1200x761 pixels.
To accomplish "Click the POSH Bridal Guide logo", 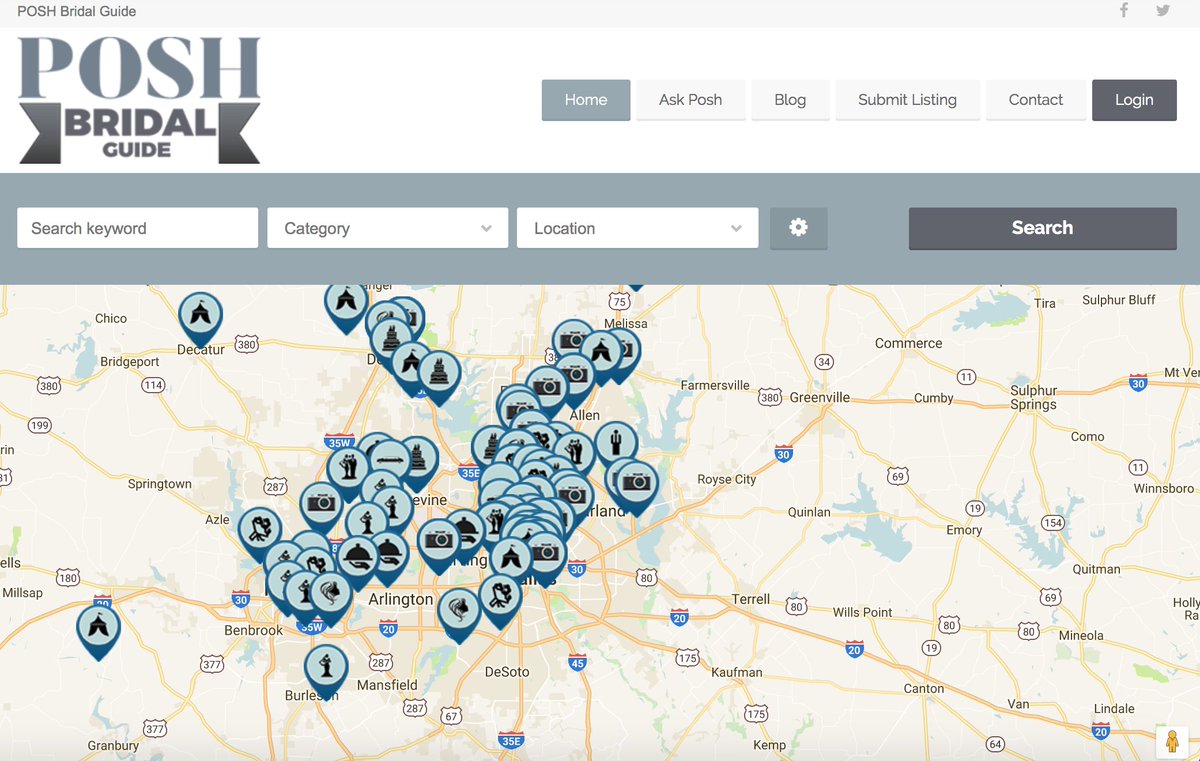I will (x=139, y=100).
